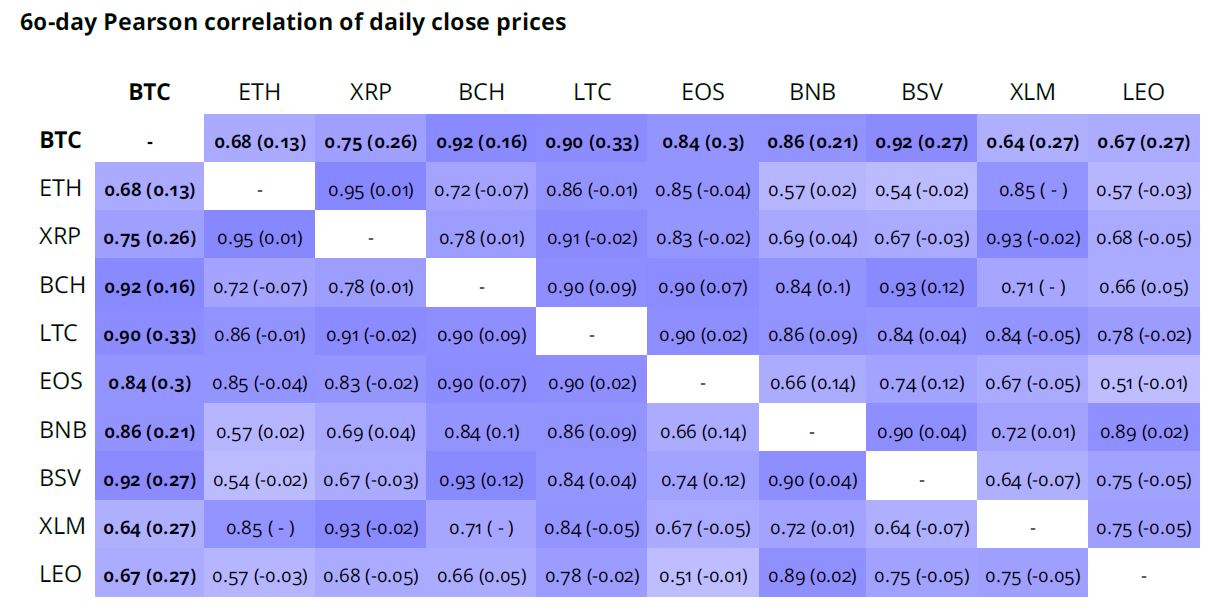
Task: Click the cell in ETH row, XRP column
Action: point(370,190)
